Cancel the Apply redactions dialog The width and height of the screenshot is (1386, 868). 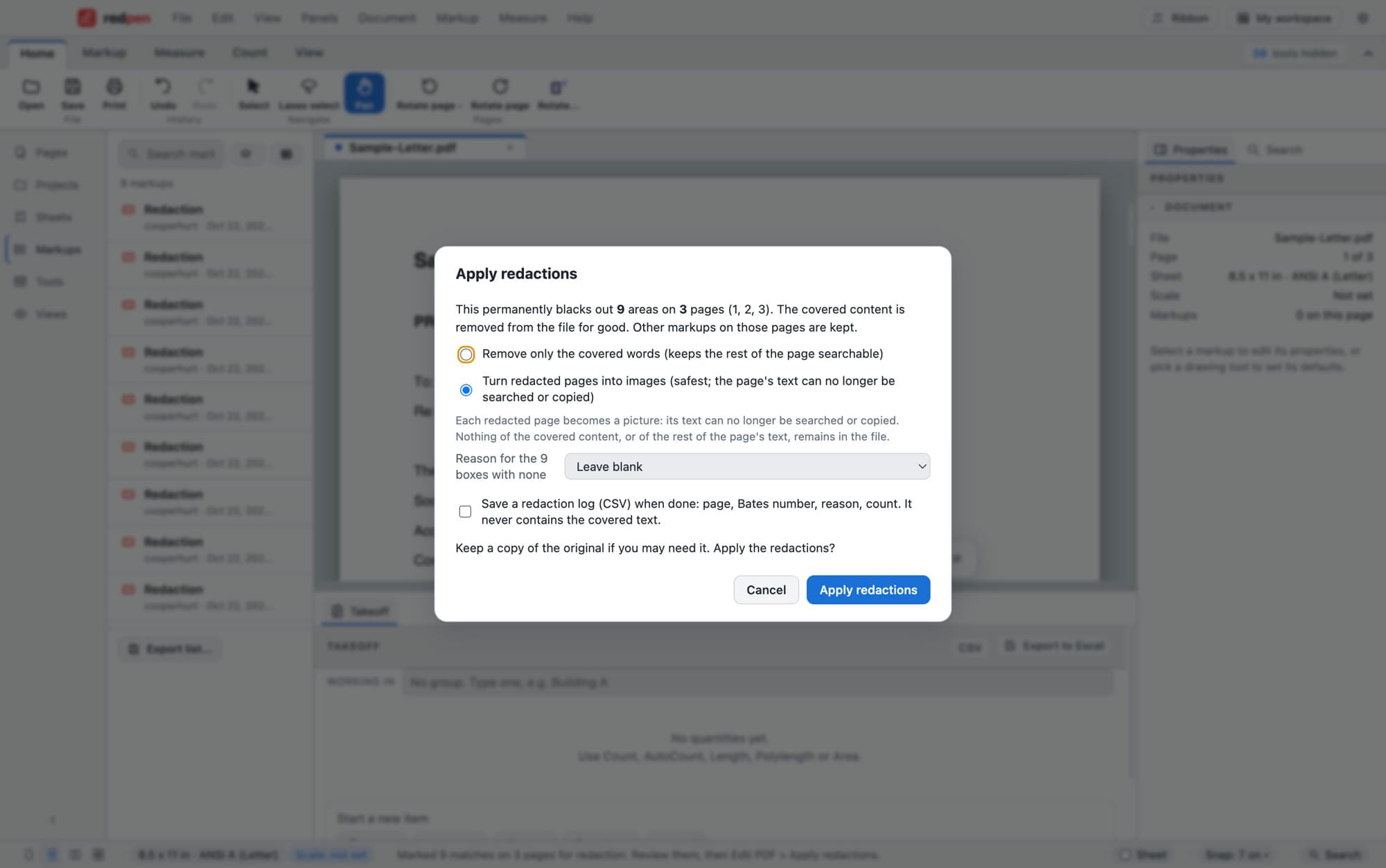tap(766, 590)
